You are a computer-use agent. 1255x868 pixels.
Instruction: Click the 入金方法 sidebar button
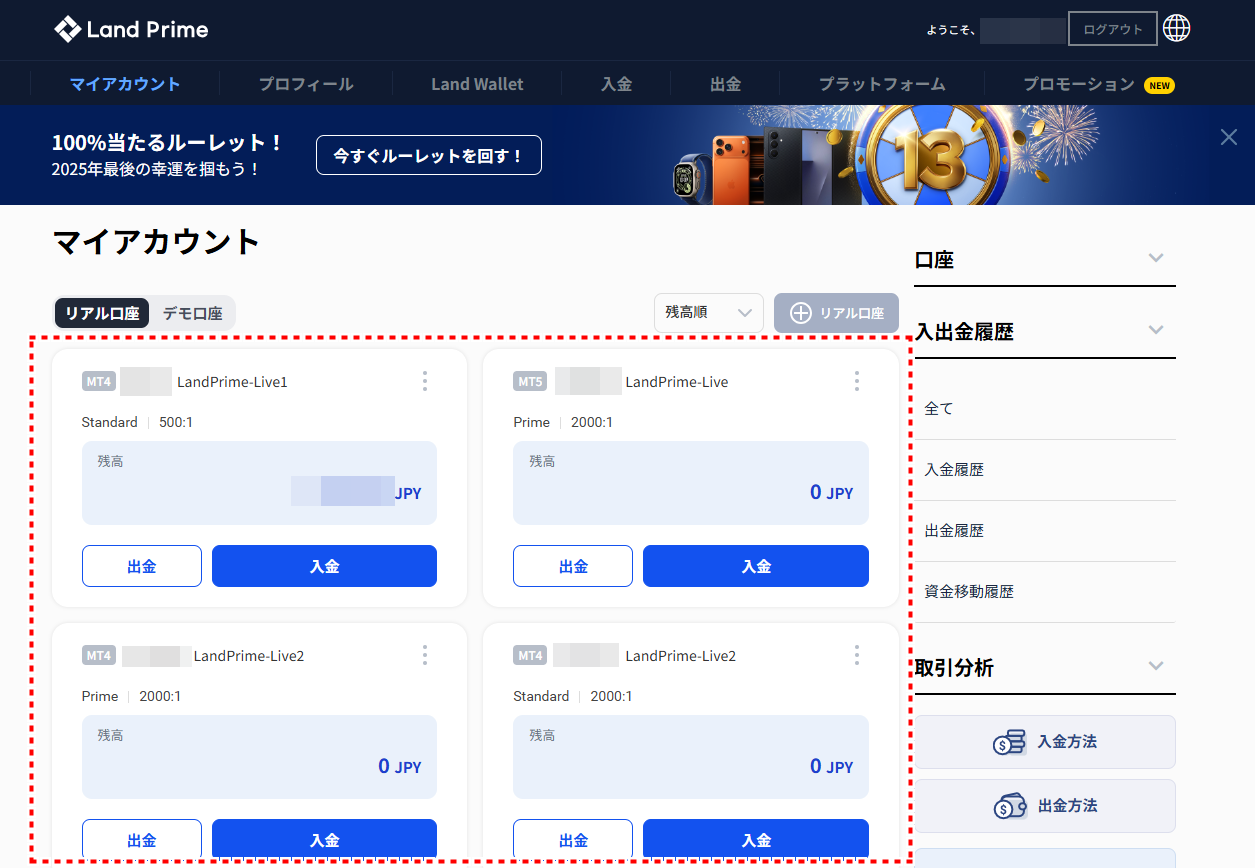point(1045,742)
